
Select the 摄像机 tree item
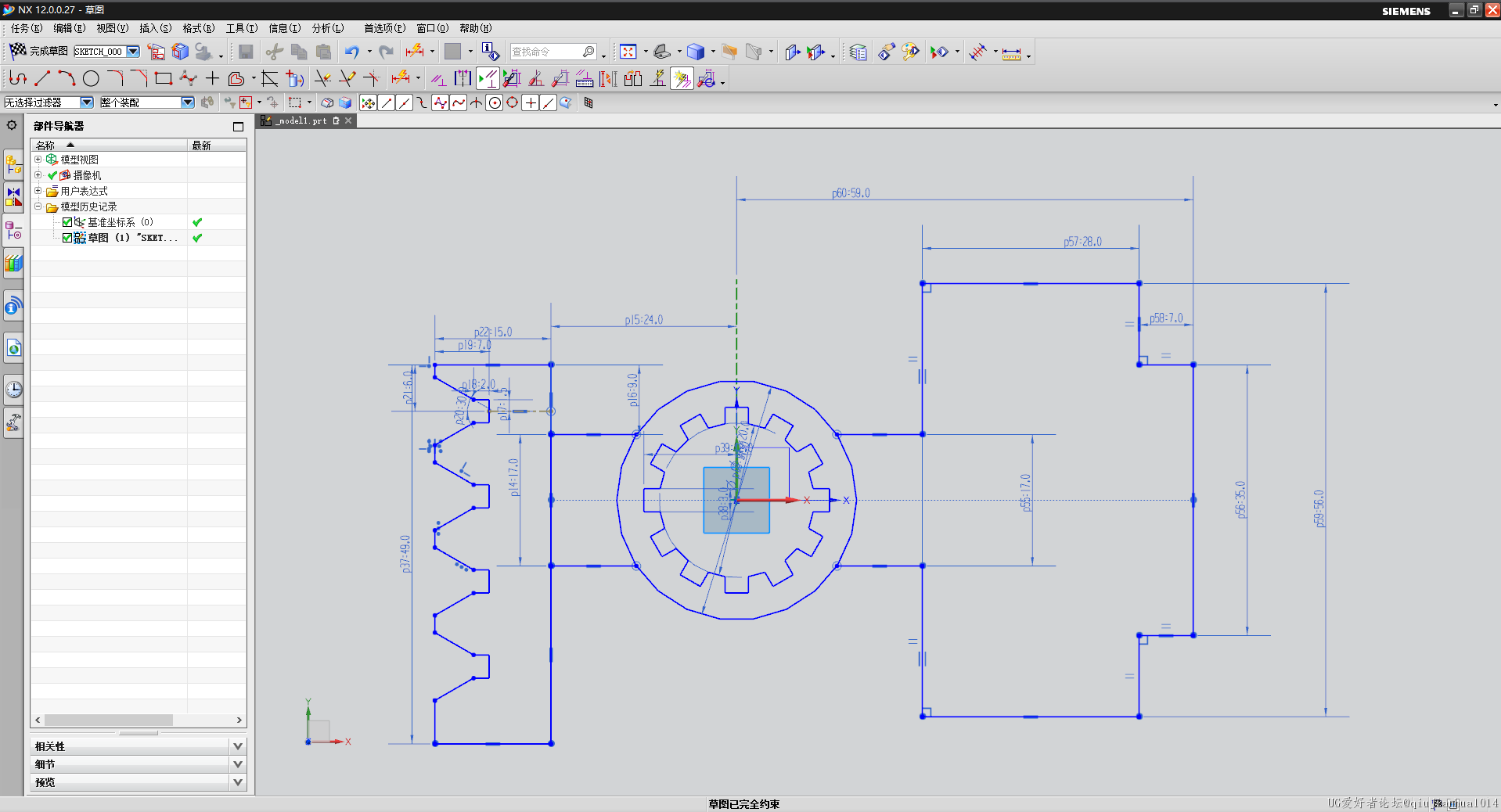pyautogui.click(x=87, y=175)
